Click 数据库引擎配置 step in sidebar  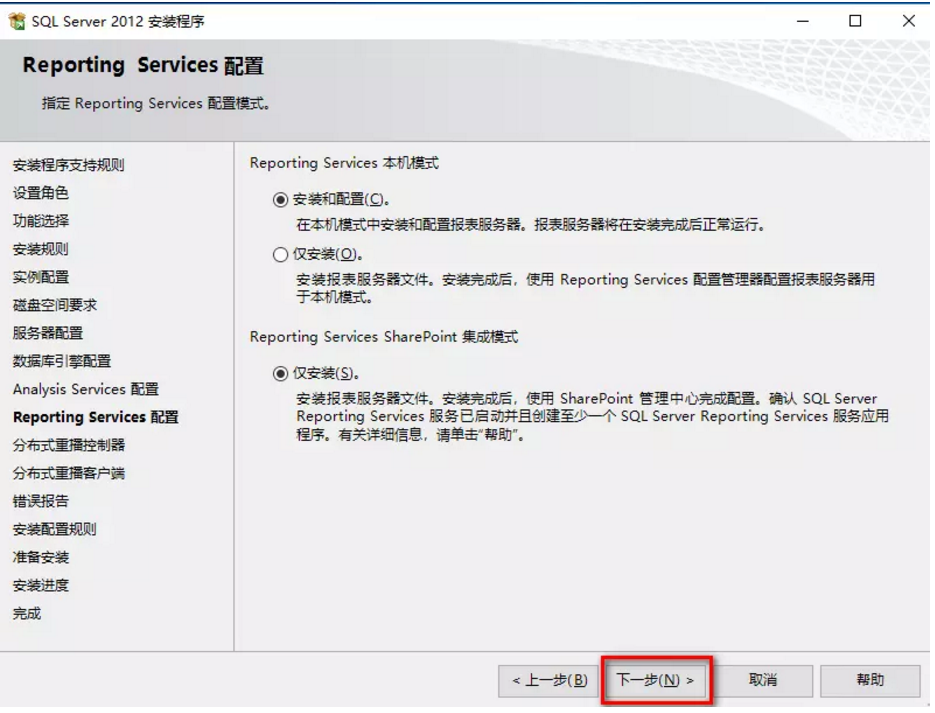pyautogui.click(x=62, y=361)
